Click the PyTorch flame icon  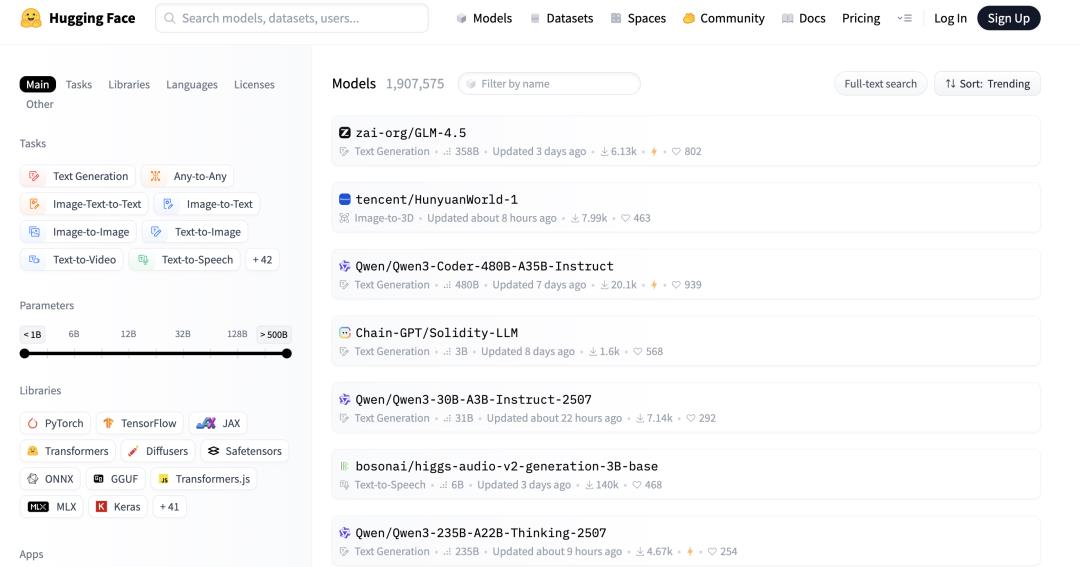coord(32,424)
